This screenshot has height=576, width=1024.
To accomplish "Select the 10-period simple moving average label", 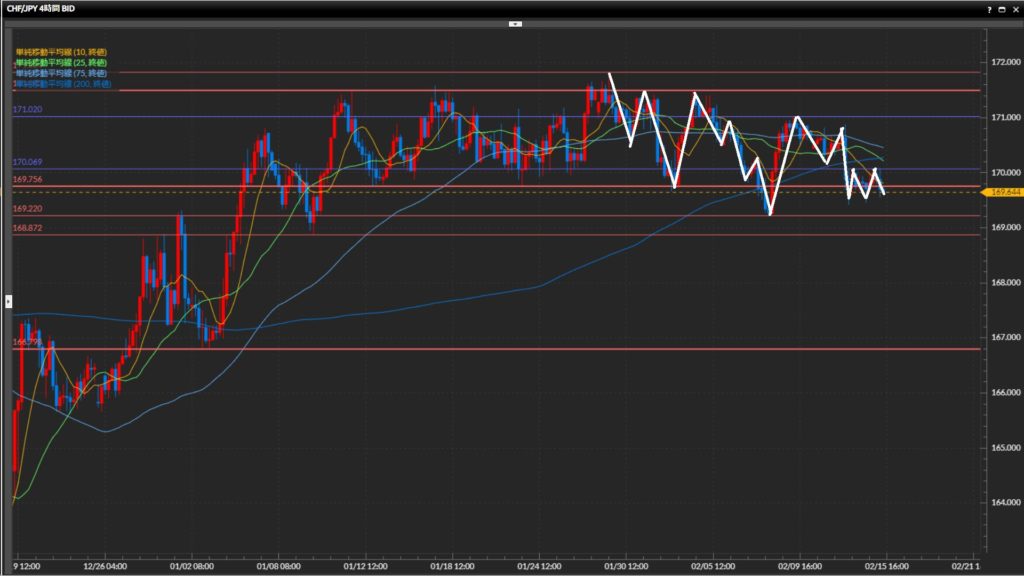I will (x=61, y=51).
